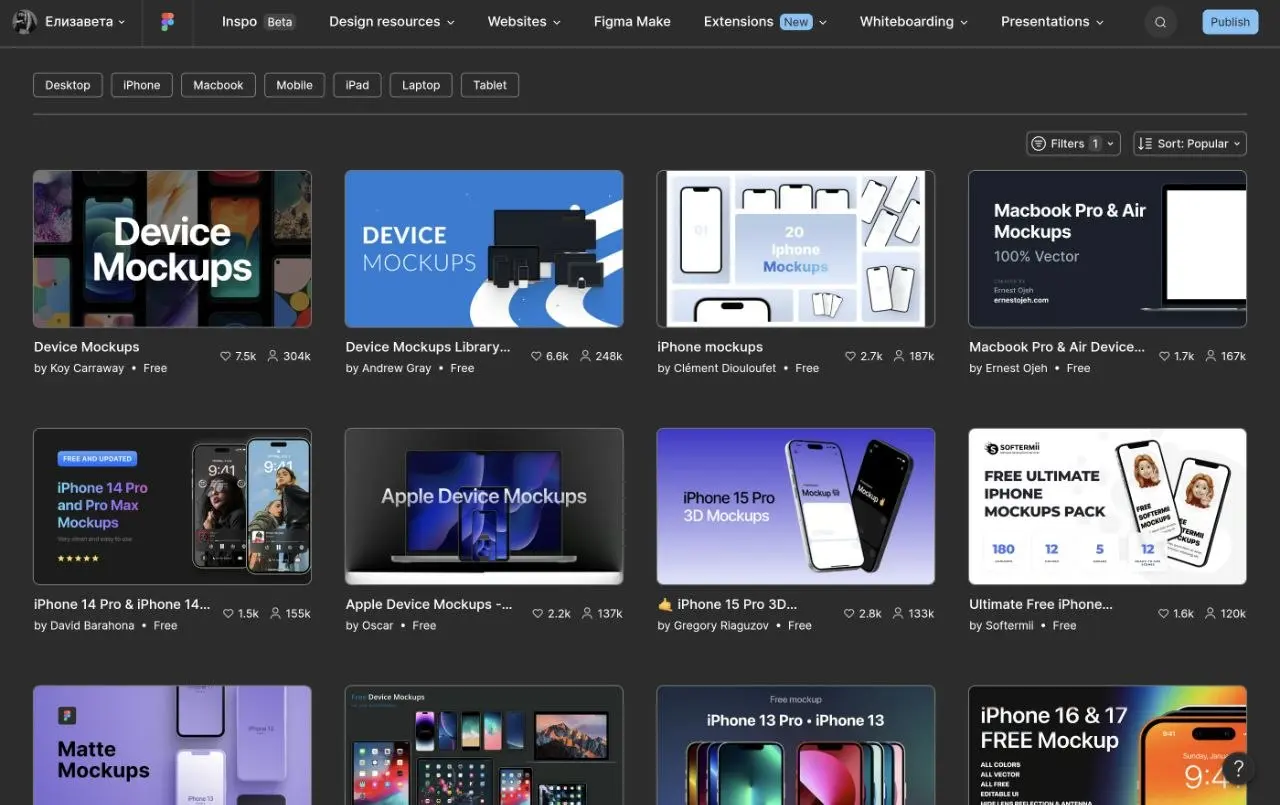Click users icon showing 133k
Viewport: 1280px width, 805px height.
coord(897,613)
